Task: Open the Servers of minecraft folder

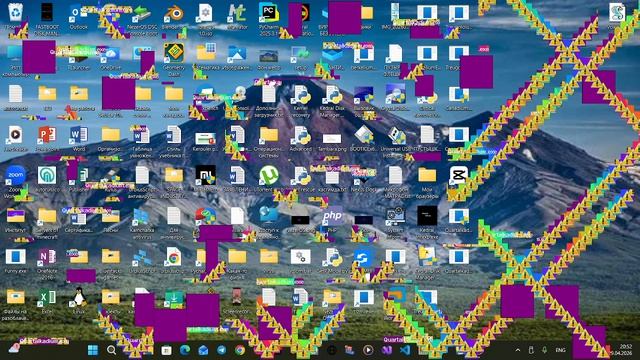Action: 47,216
